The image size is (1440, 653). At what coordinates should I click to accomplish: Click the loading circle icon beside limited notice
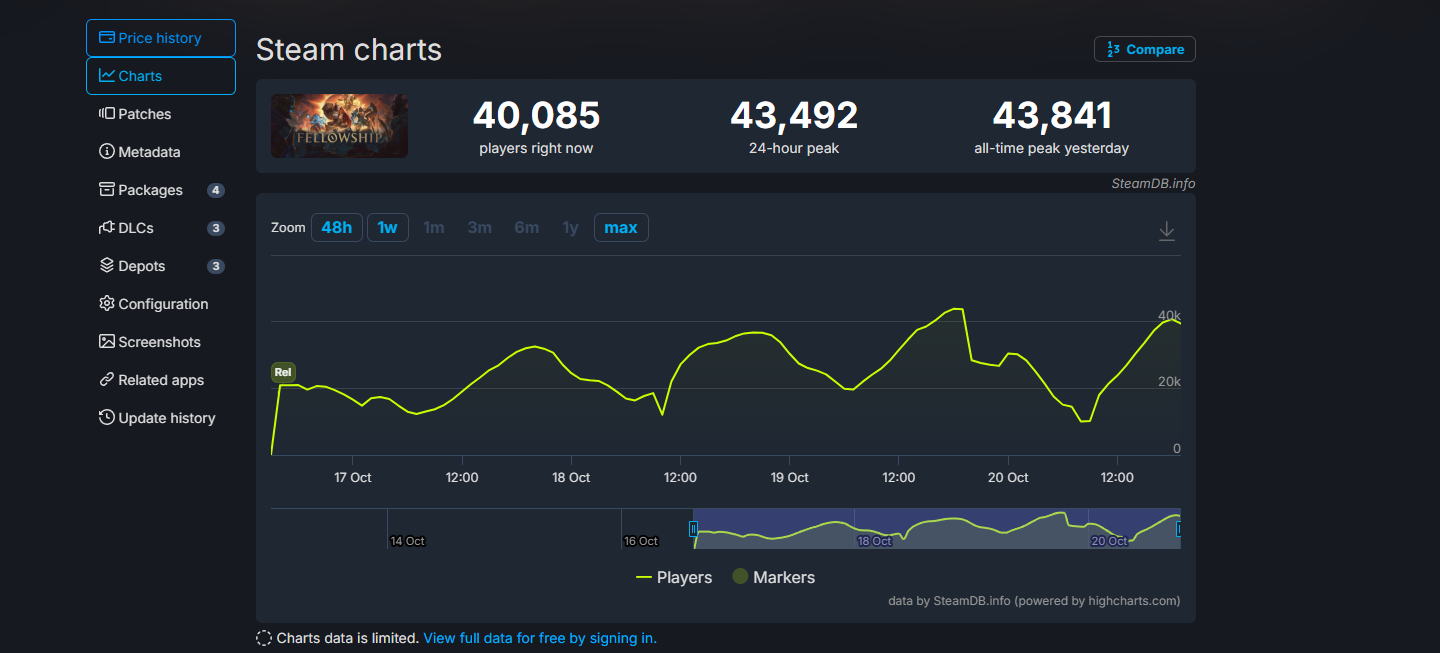(x=264, y=638)
